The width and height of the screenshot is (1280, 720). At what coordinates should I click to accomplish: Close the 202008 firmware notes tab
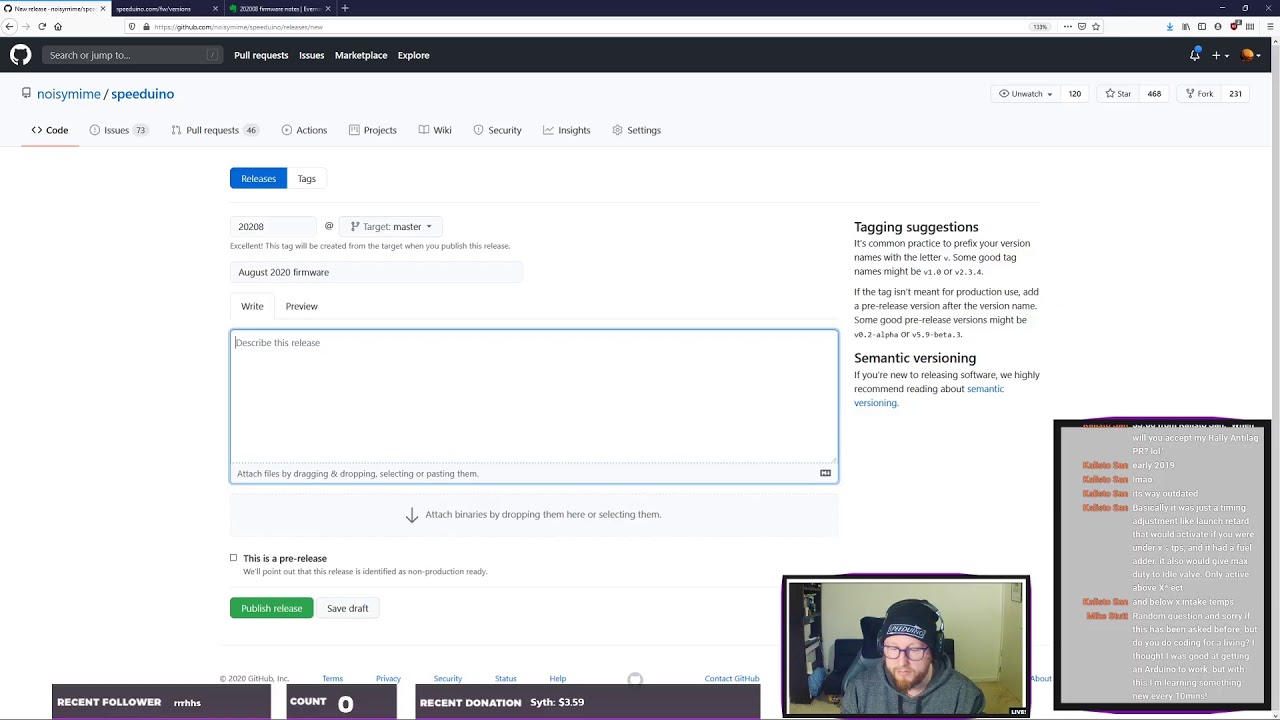point(328,8)
